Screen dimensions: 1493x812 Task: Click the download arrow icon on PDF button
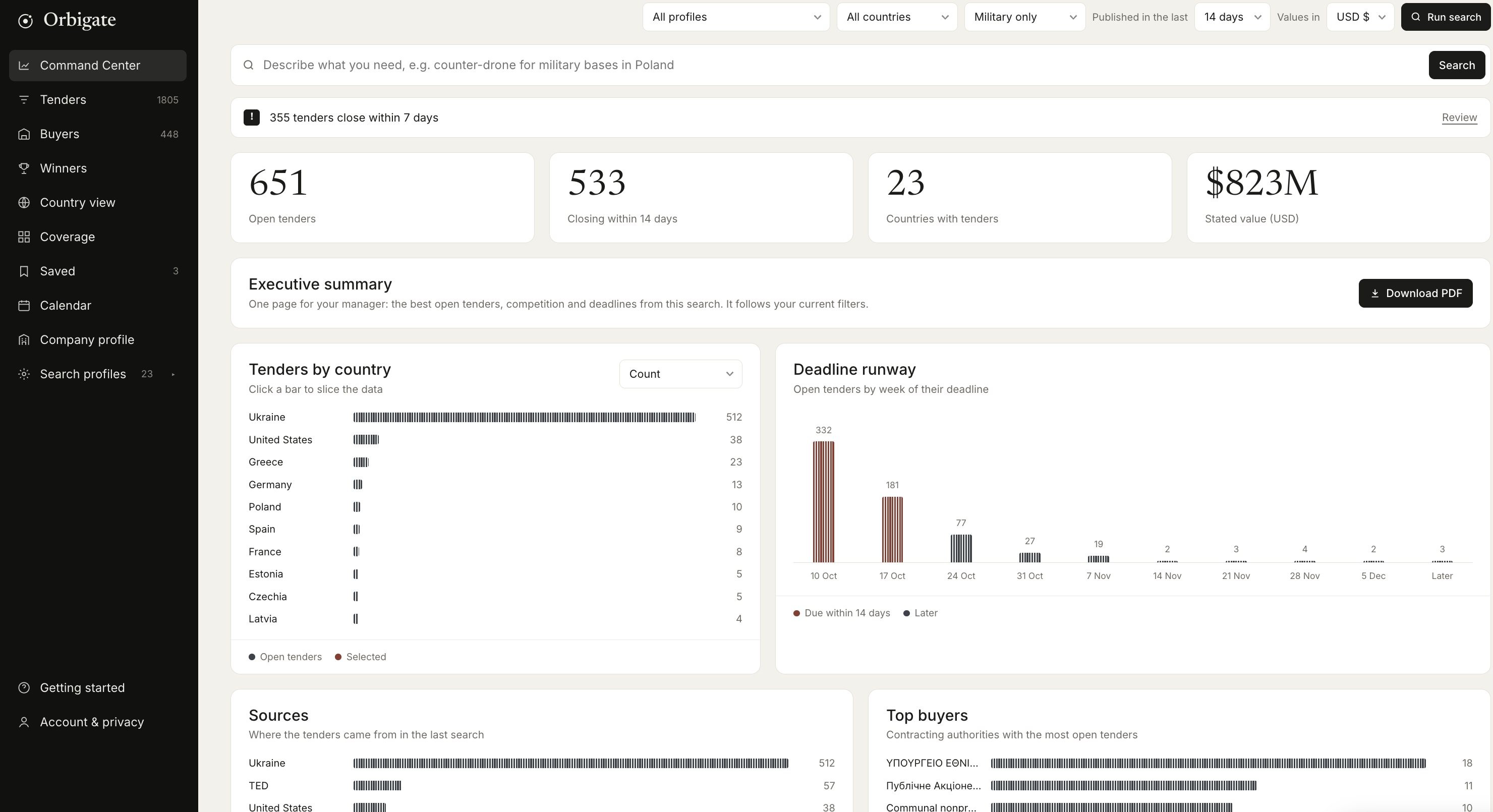[1374, 293]
